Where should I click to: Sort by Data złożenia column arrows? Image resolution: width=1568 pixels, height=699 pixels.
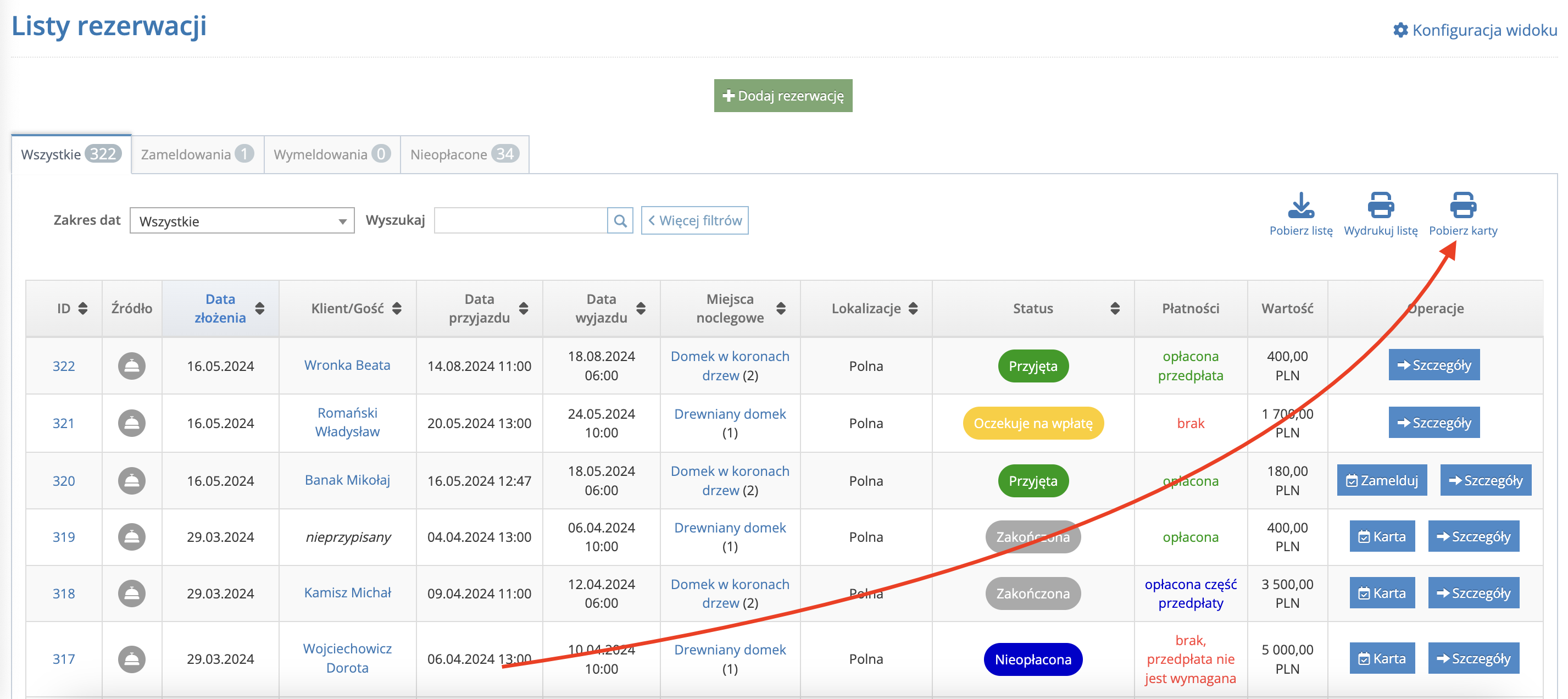pyautogui.click(x=260, y=309)
